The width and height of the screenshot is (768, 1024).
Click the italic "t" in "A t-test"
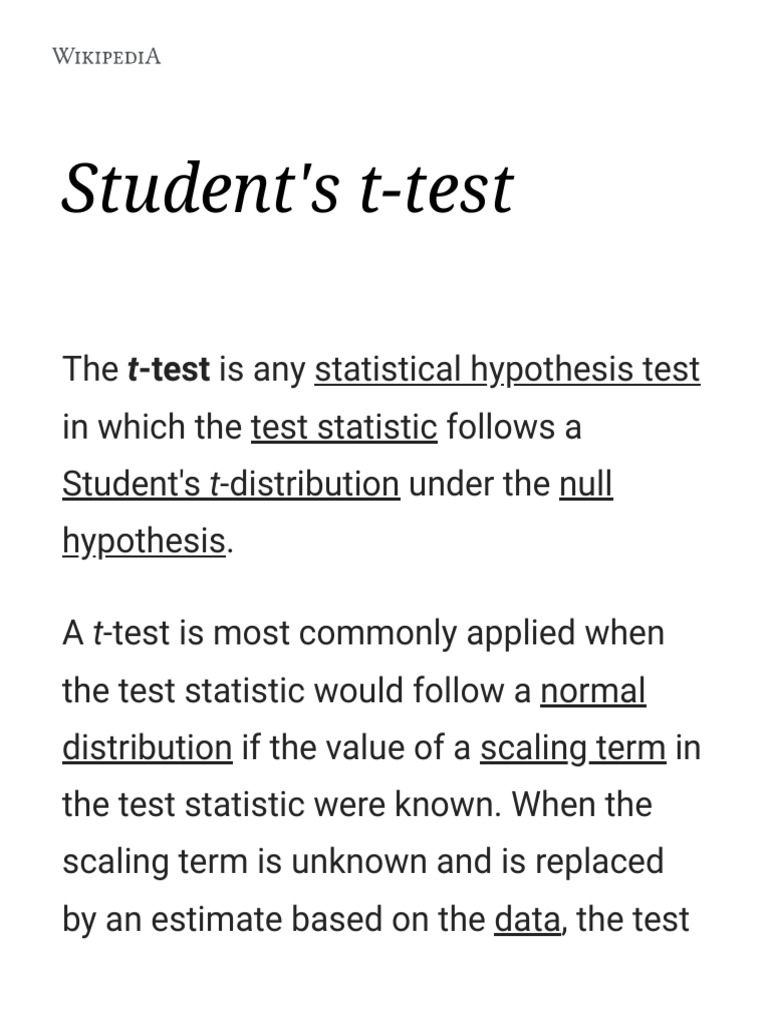[x=97, y=633]
